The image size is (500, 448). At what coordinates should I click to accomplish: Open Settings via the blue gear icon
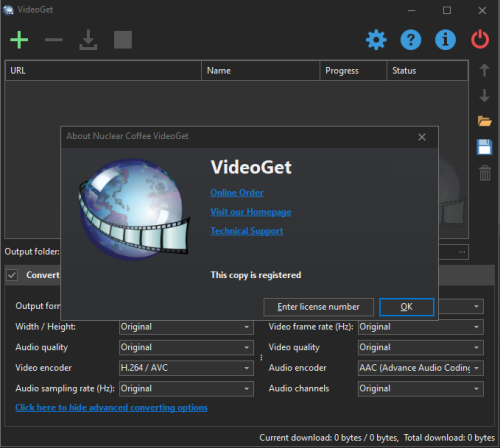[376, 40]
